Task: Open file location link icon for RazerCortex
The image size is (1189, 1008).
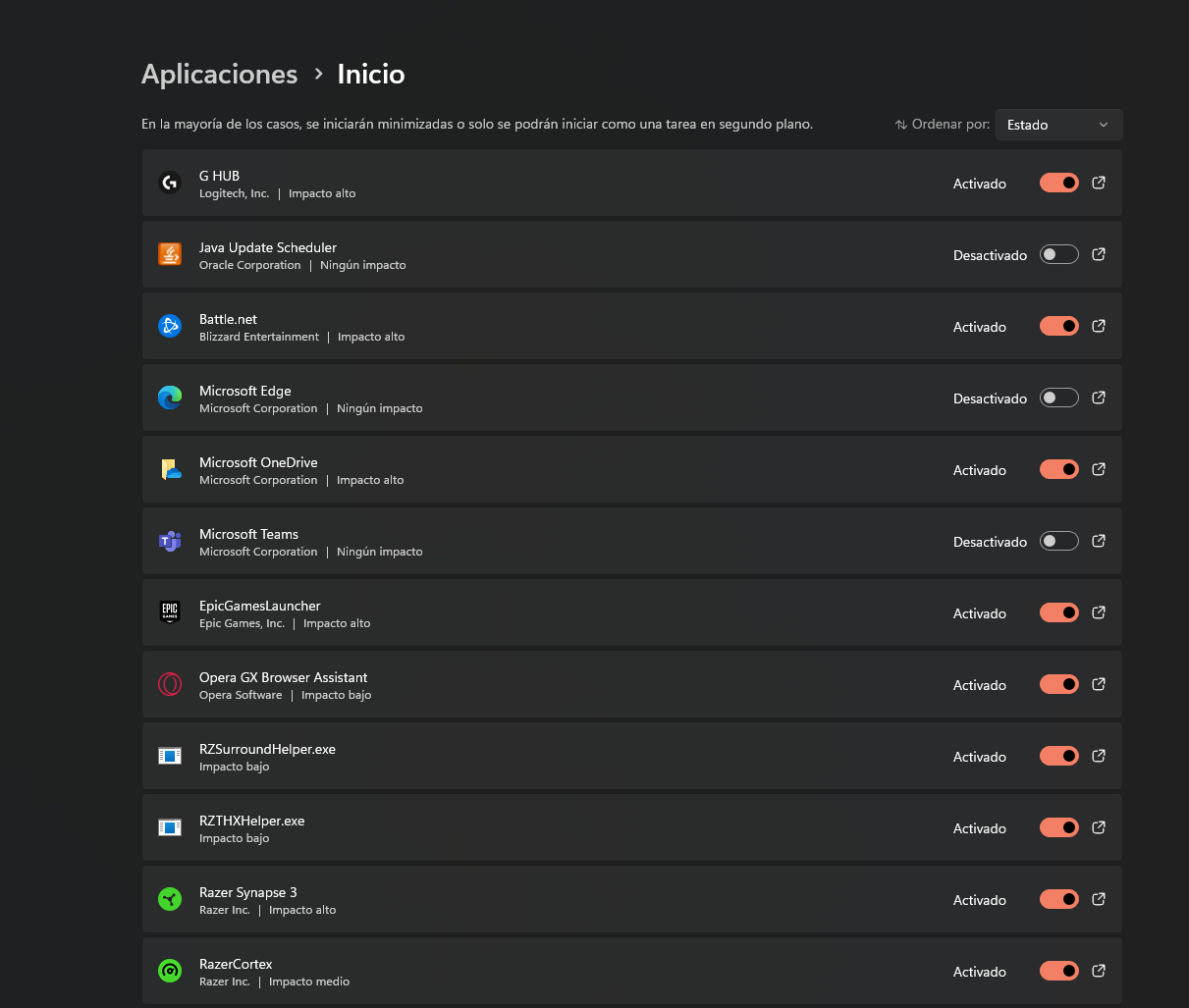Action: pyautogui.click(x=1099, y=971)
